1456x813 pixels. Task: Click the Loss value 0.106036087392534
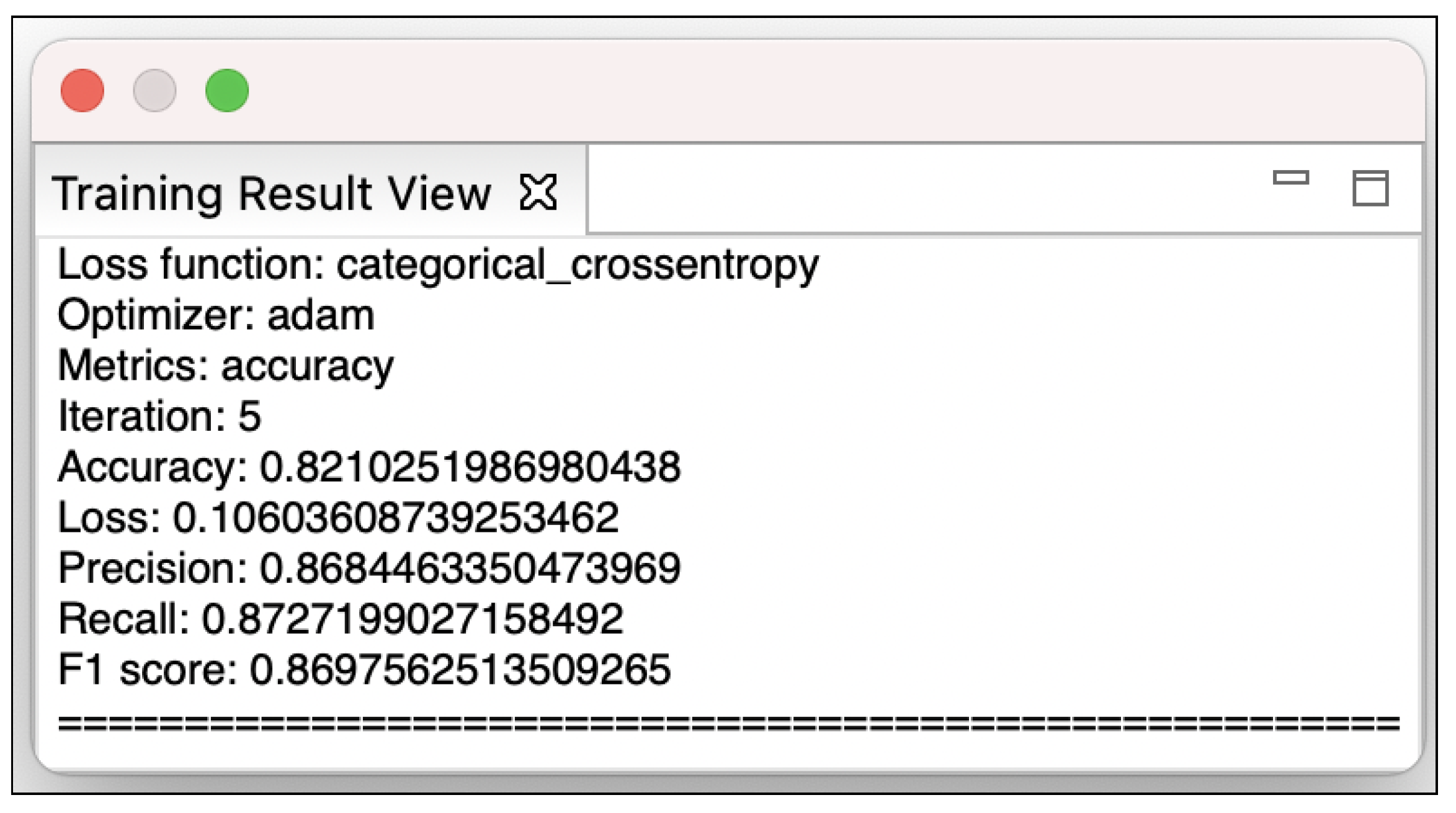tap(395, 518)
